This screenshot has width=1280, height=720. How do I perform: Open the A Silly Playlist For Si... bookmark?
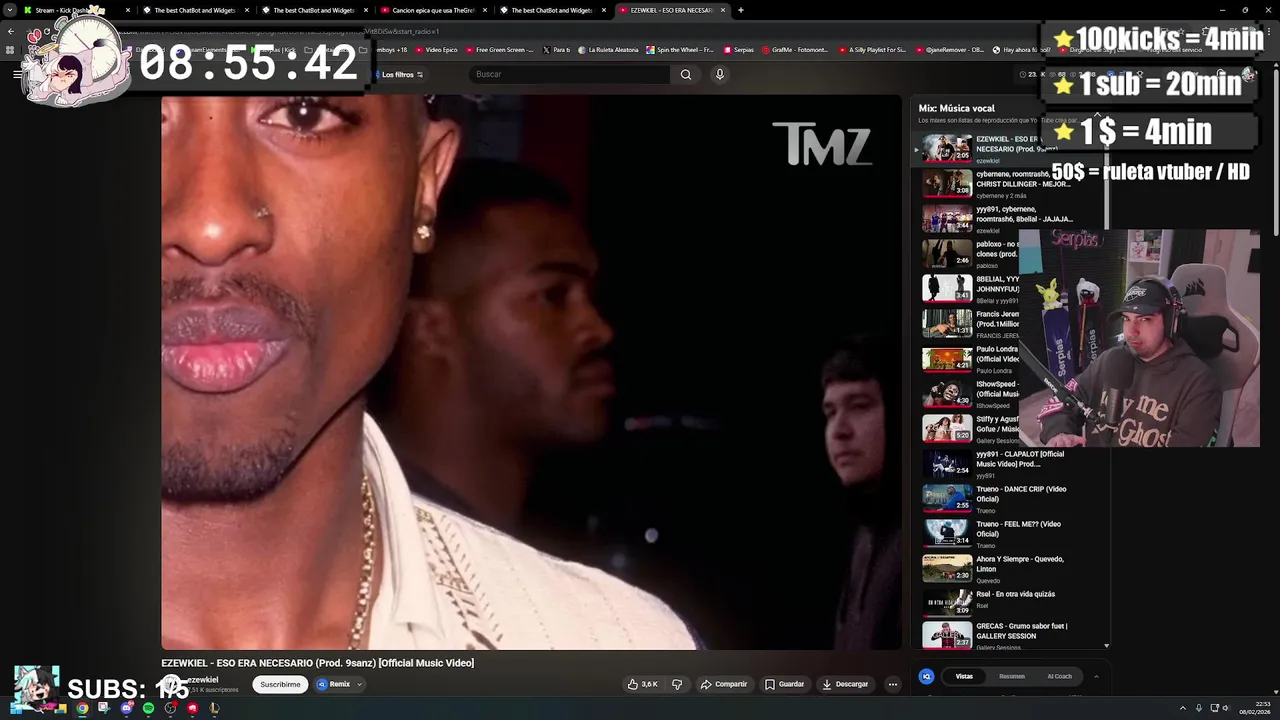click(873, 49)
